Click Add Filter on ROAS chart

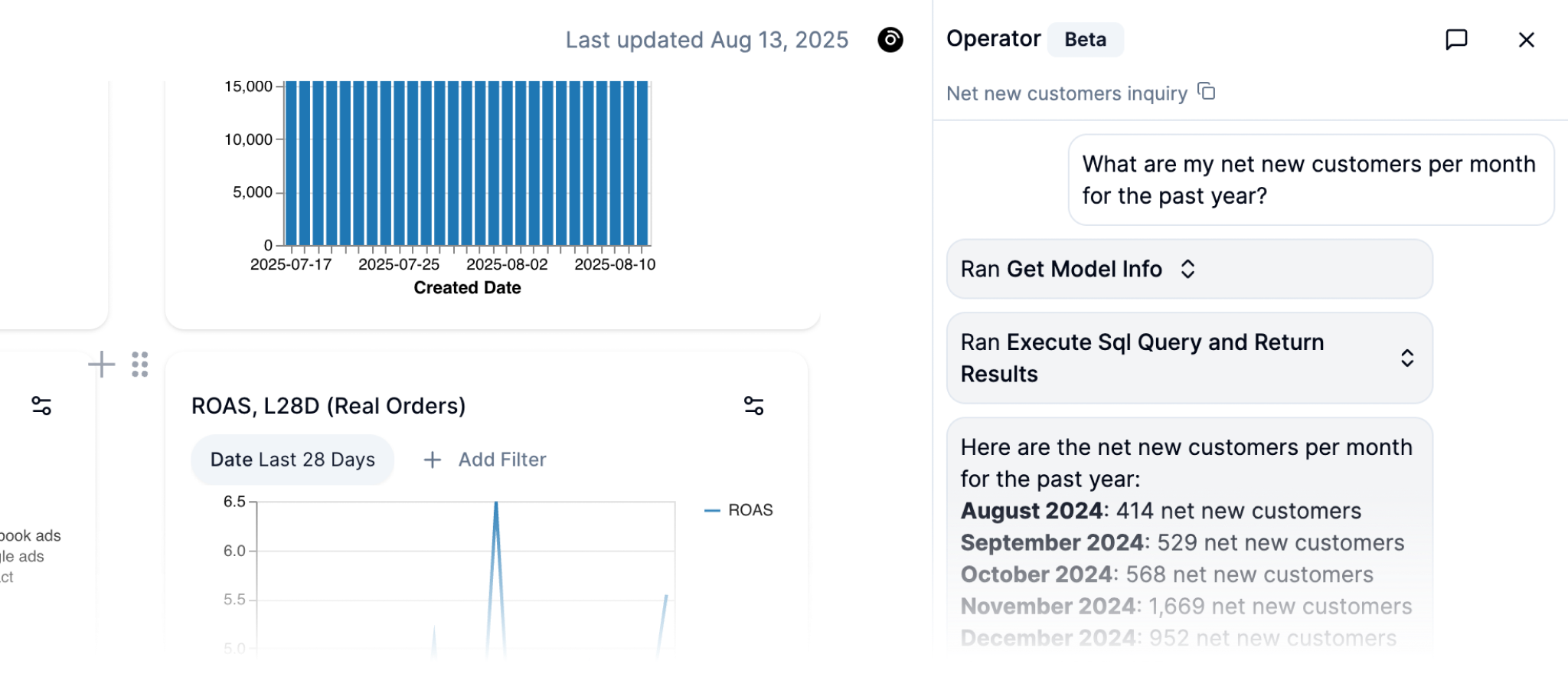485,460
